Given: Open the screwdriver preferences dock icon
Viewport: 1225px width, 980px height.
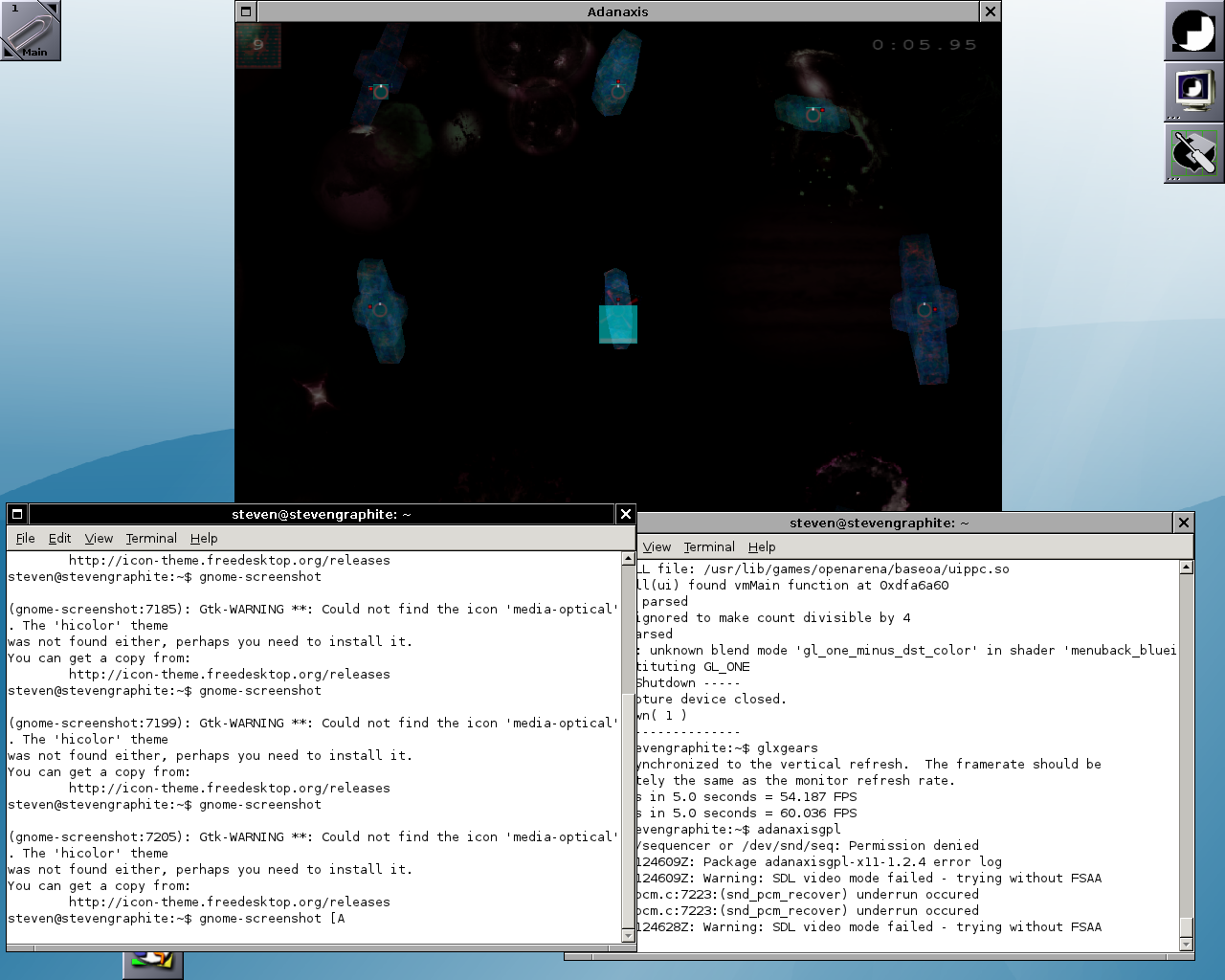Looking at the screenshot, I should coord(1193,153).
